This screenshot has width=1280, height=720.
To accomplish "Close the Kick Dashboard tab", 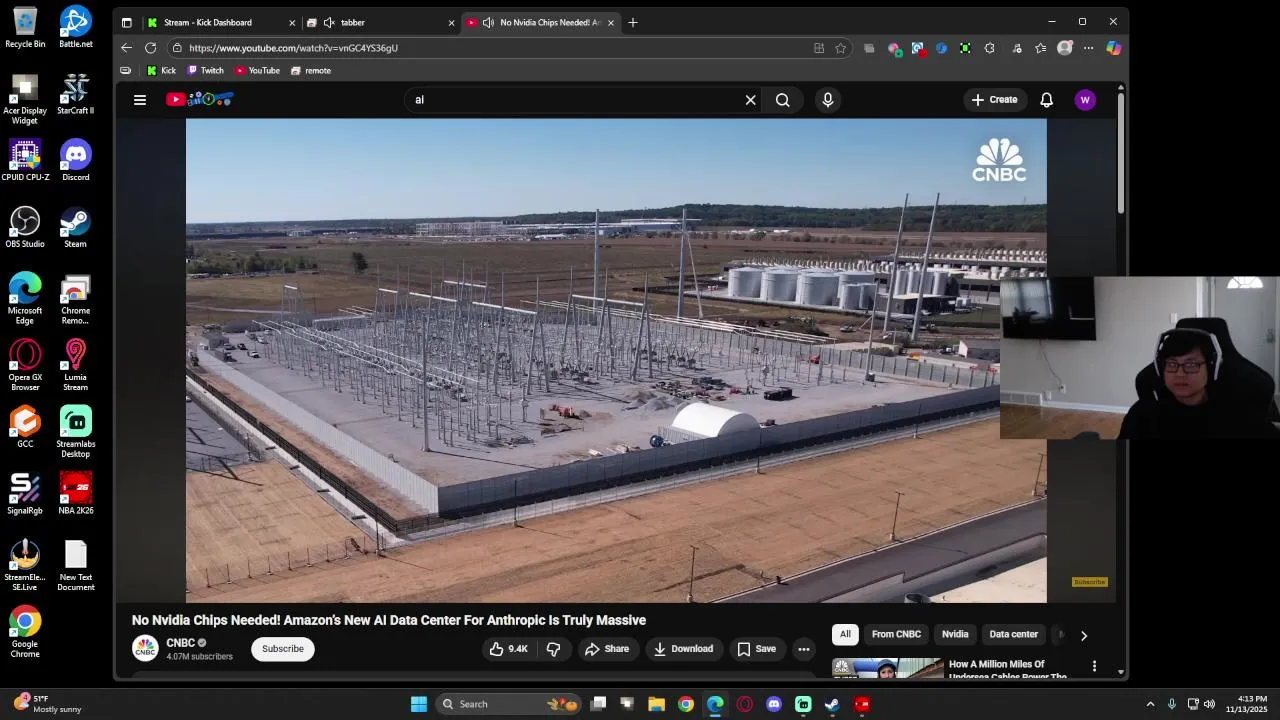I will [x=292, y=22].
